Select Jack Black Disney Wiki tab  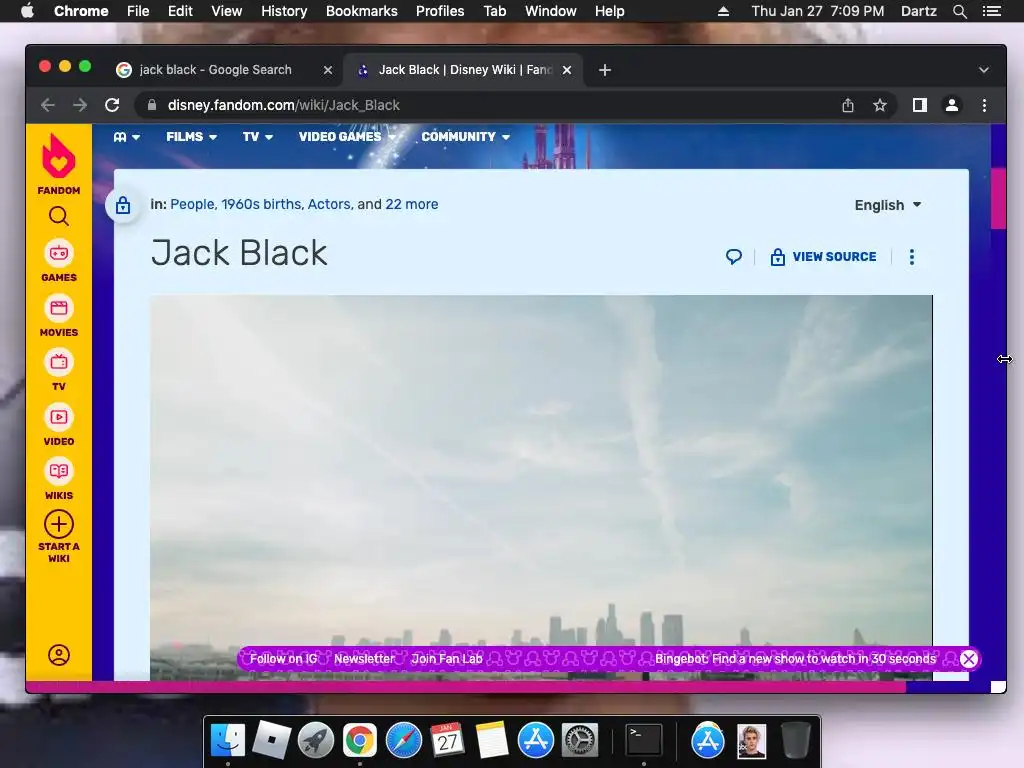[x=465, y=70]
